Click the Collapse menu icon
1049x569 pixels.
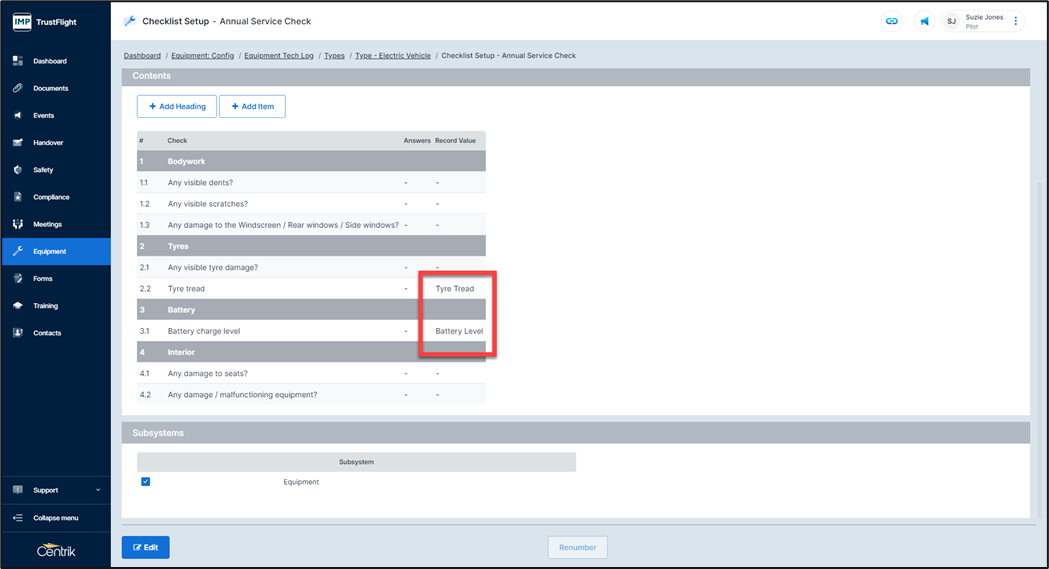coord(18,518)
